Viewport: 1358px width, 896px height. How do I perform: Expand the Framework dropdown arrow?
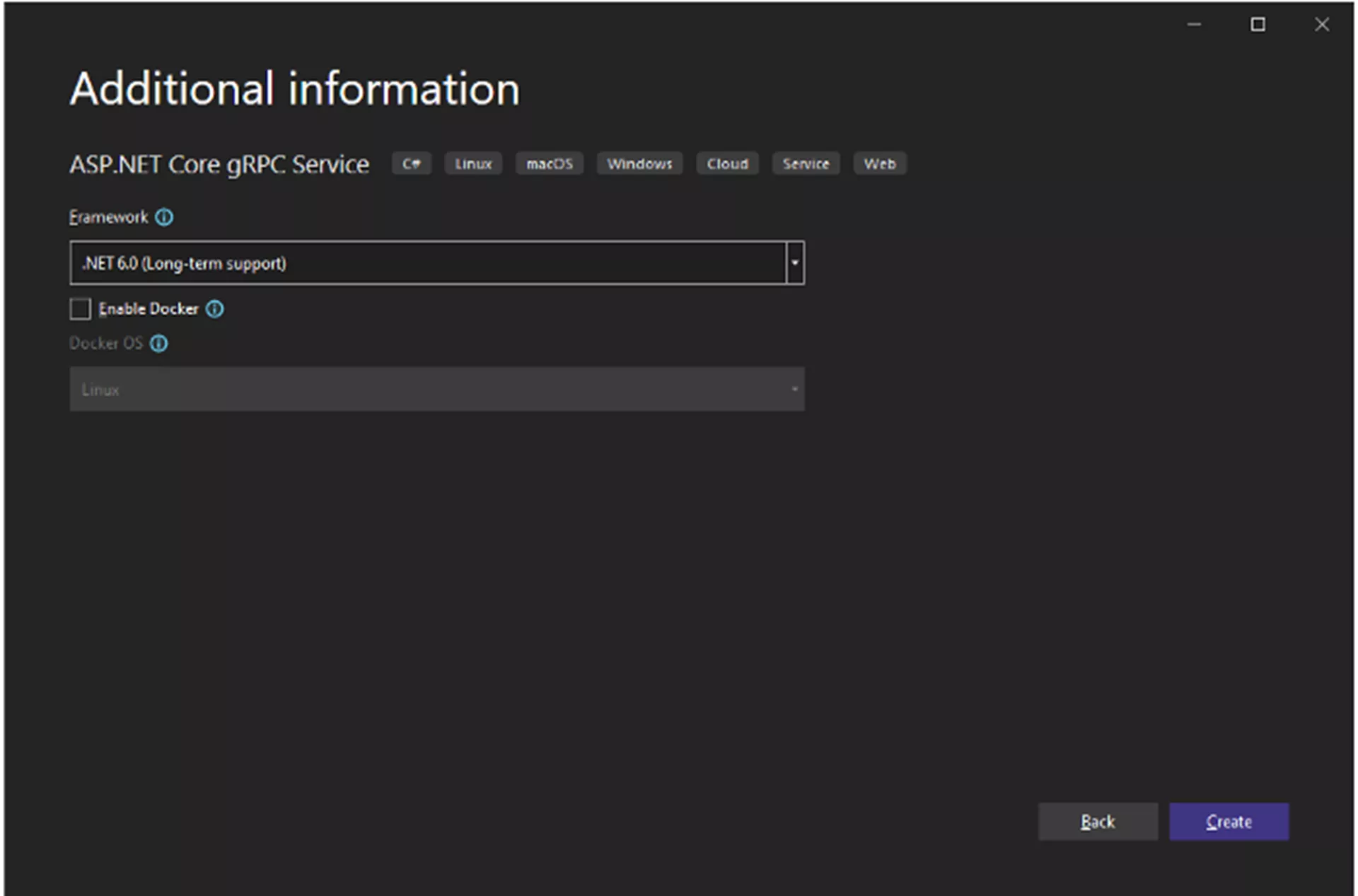click(x=795, y=263)
